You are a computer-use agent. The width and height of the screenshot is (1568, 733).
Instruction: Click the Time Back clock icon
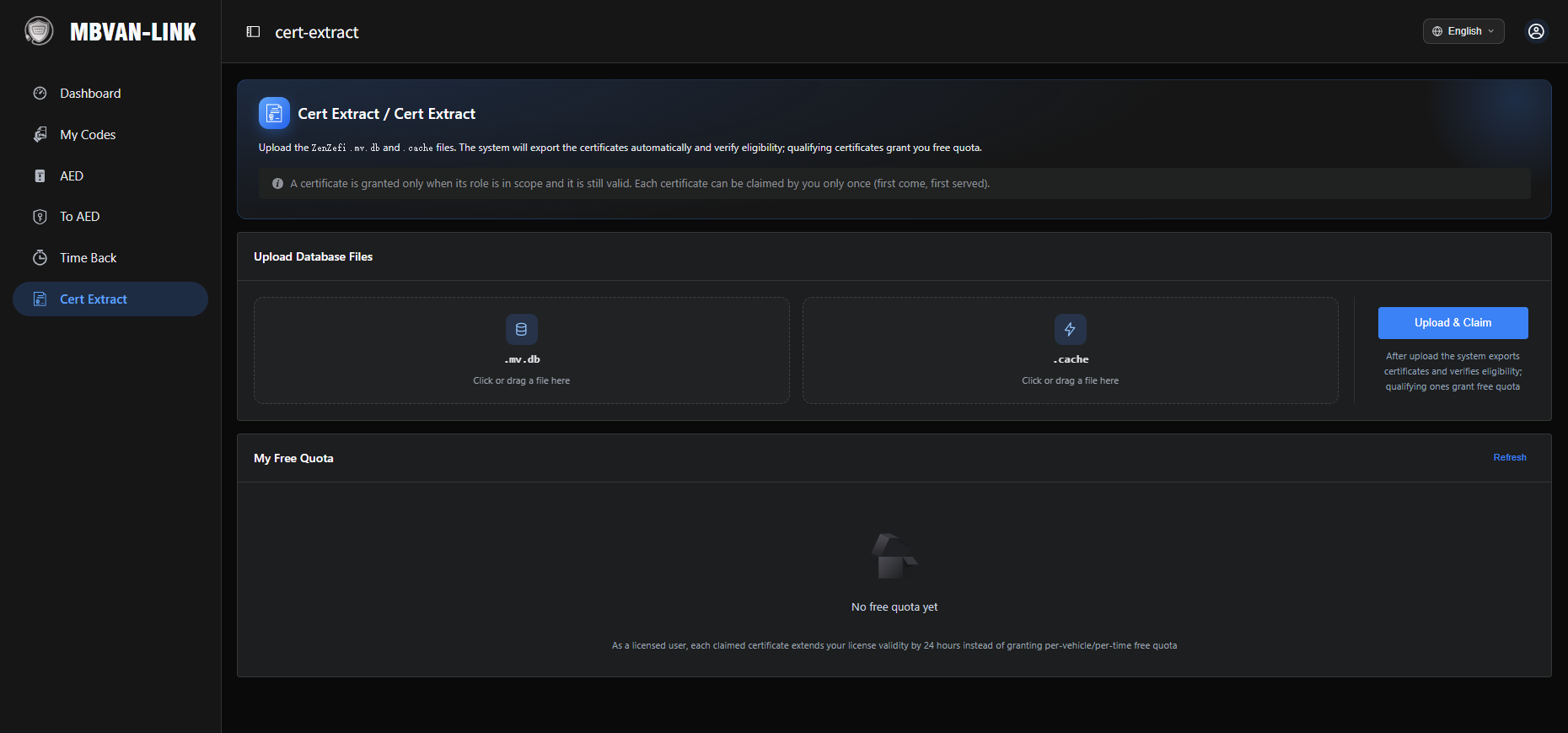point(40,257)
